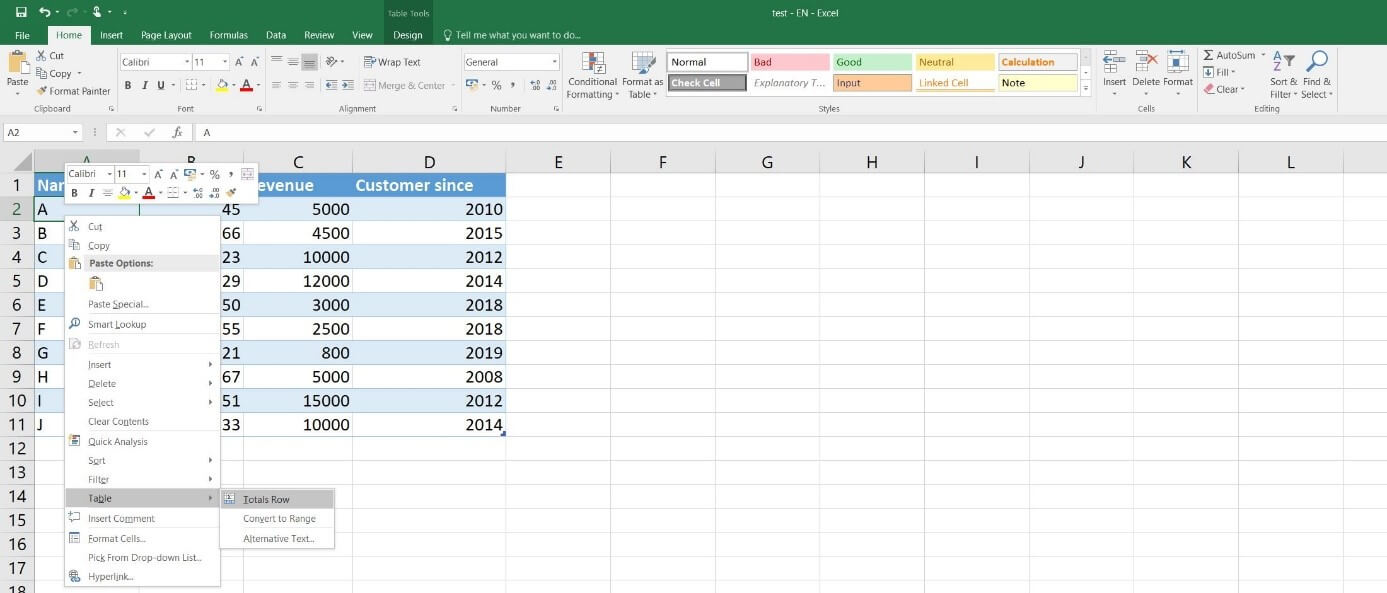The width and height of the screenshot is (1387, 593).
Task: Toggle bold formatting in the mini toolbar
Action: pyautogui.click(x=75, y=192)
